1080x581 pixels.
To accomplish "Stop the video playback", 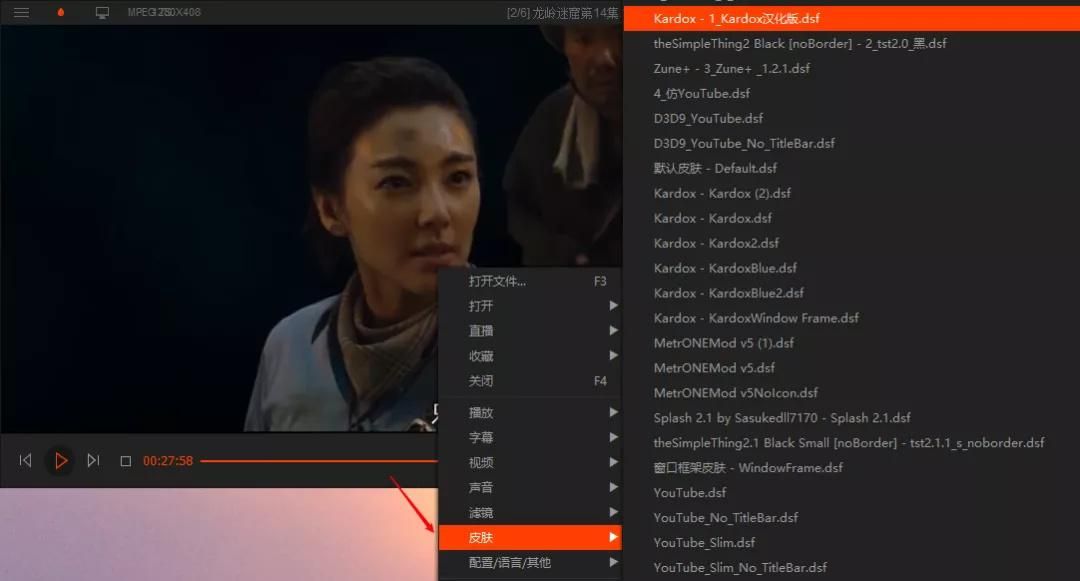I will [x=125, y=461].
